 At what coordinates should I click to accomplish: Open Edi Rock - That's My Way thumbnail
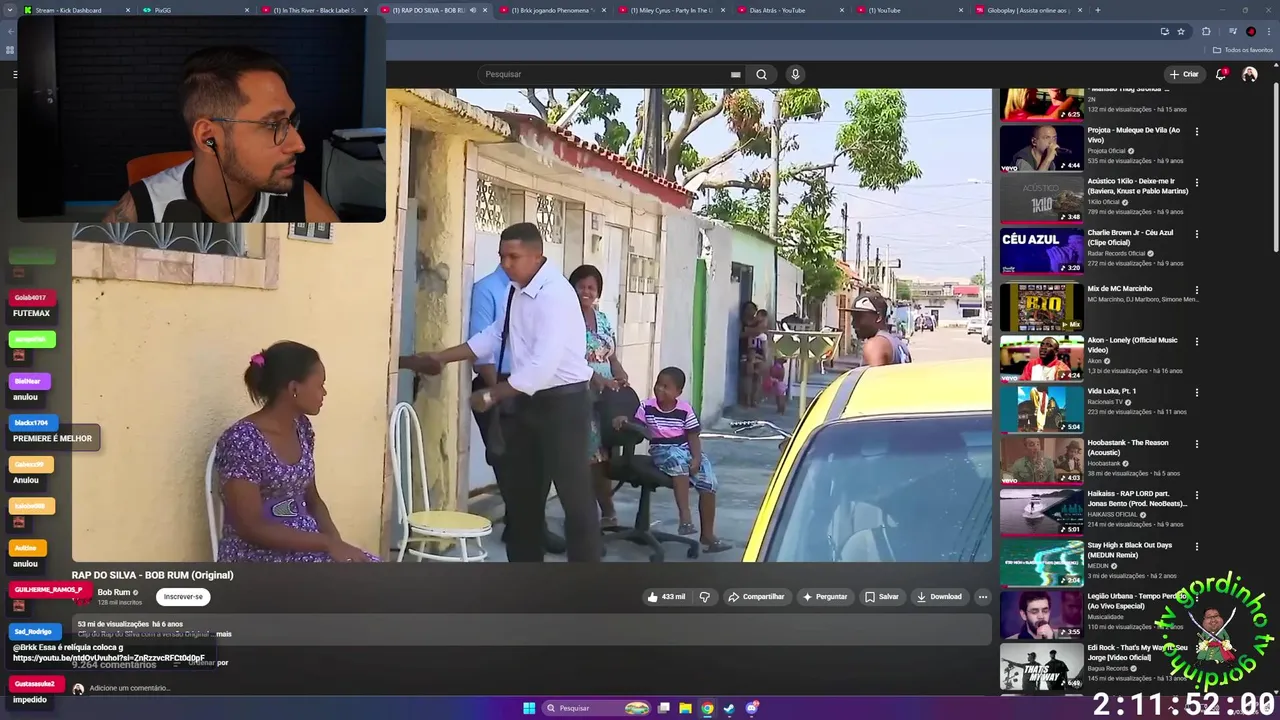pyautogui.click(x=1041, y=666)
